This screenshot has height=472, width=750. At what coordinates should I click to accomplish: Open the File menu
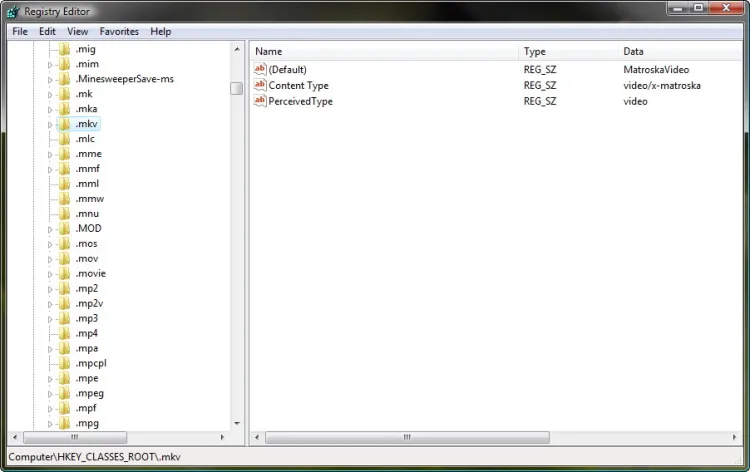[20, 31]
